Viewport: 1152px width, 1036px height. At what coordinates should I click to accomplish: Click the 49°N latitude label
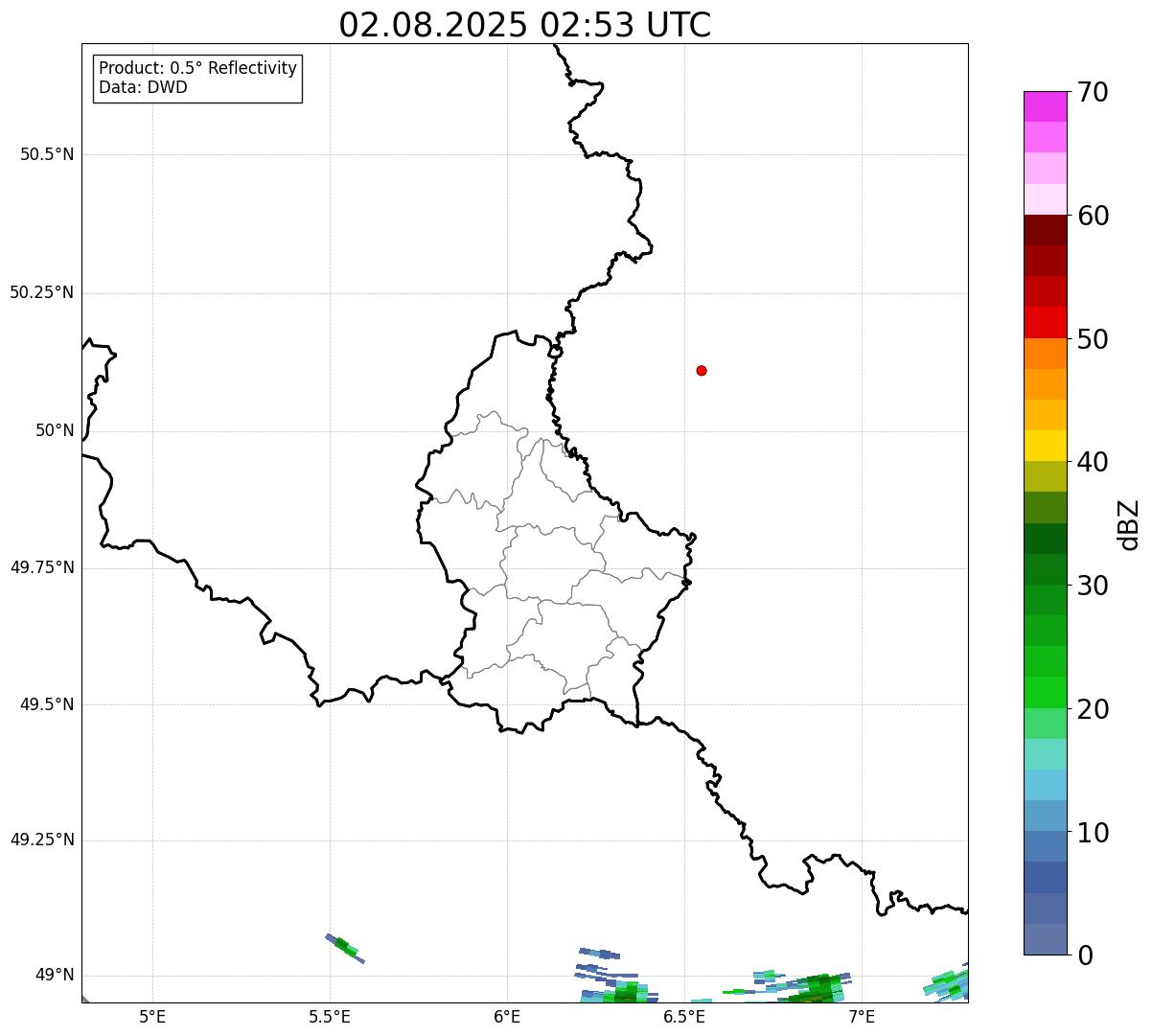pyautogui.click(x=55, y=976)
